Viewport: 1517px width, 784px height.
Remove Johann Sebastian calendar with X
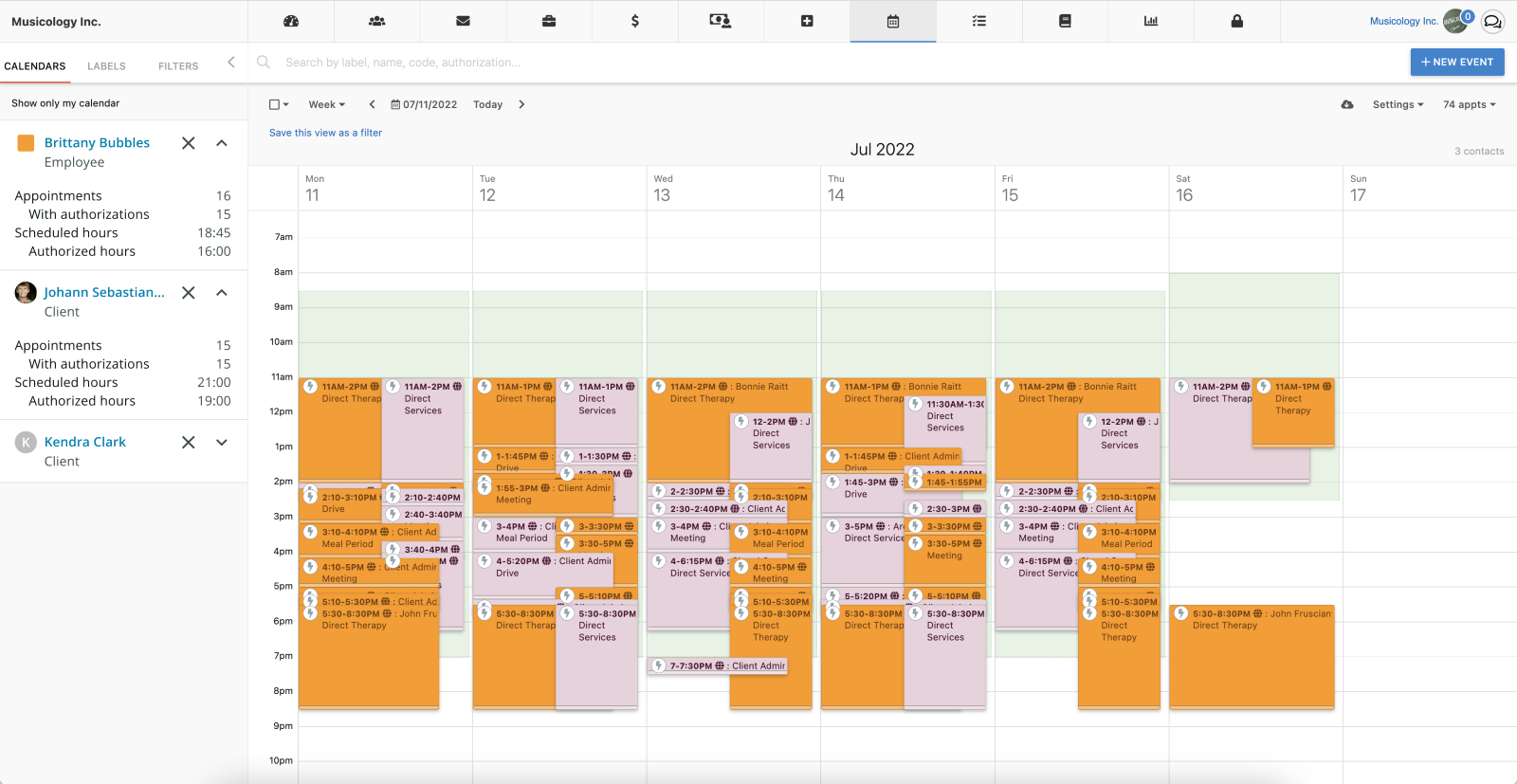tap(189, 293)
